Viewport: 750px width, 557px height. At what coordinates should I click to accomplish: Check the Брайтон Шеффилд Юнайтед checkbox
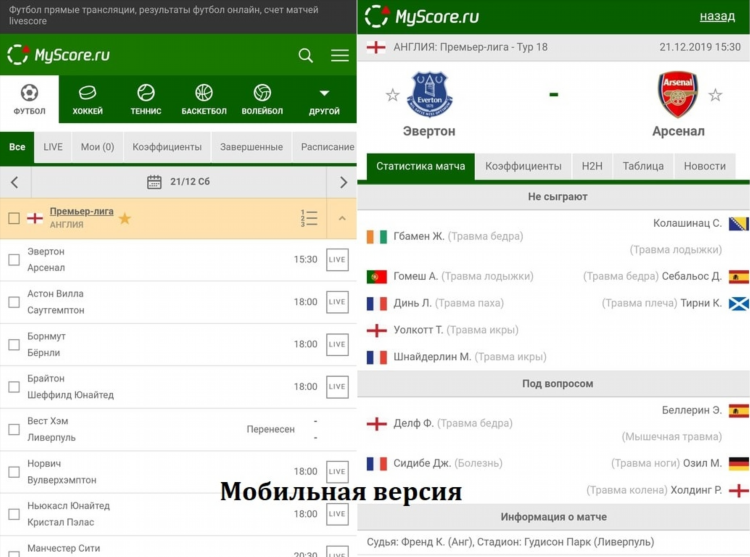pyautogui.click(x=14, y=387)
